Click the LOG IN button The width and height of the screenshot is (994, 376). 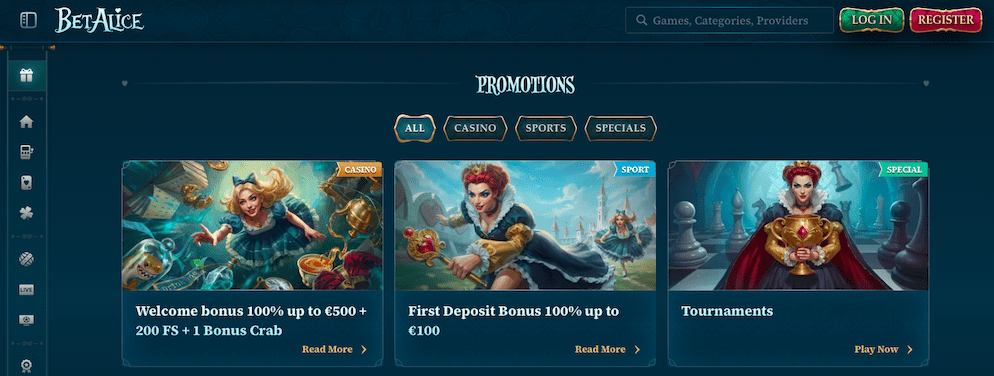click(x=872, y=20)
